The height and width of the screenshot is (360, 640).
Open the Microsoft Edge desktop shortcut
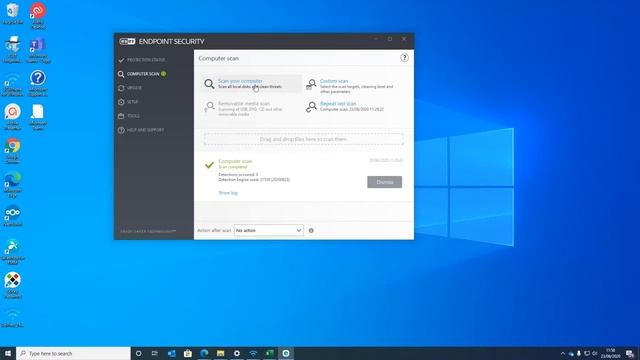[13, 184]
